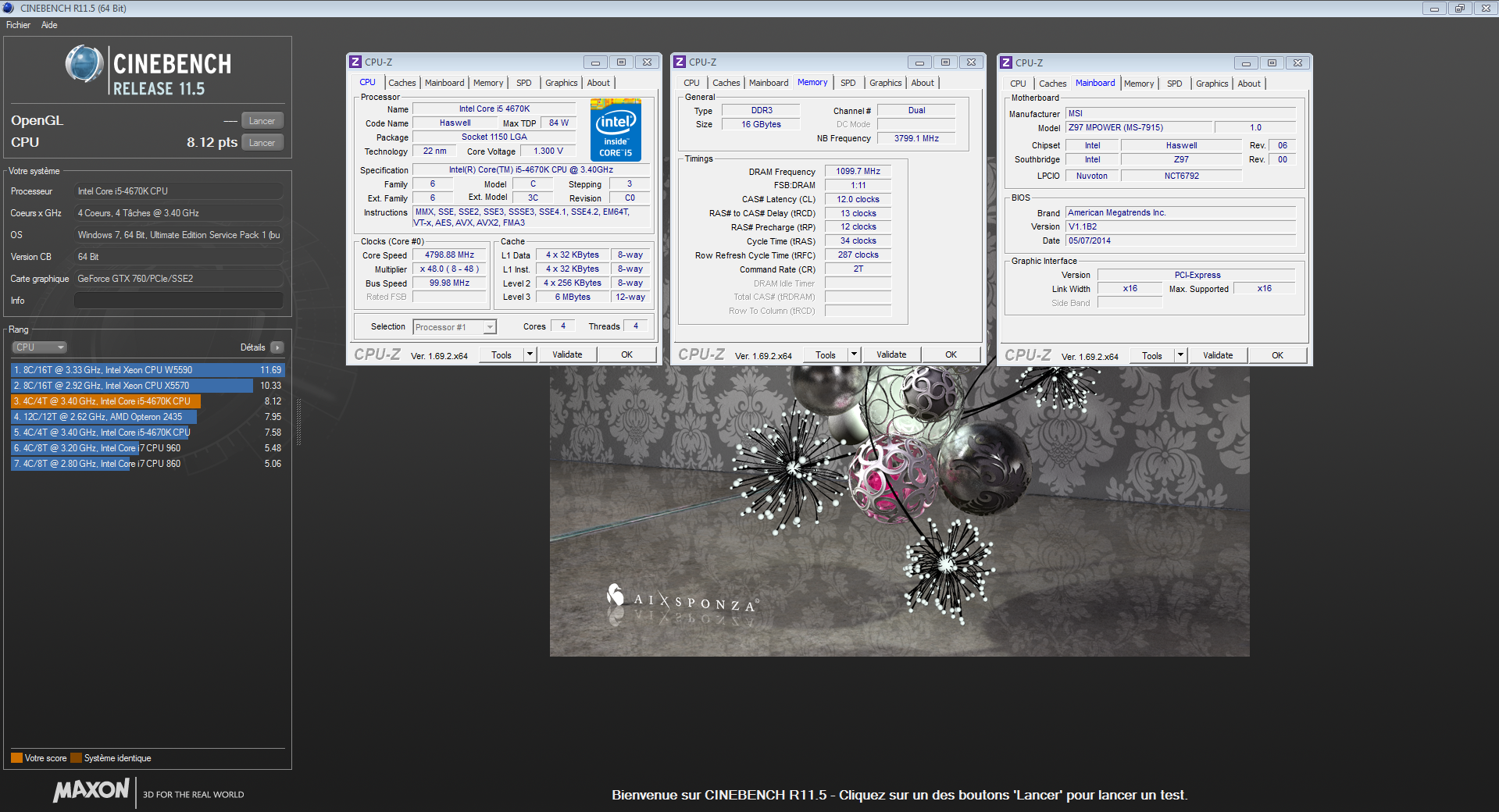Click the Détails label in Rang panel
The image size is (1499, 812).
(252, 347)
